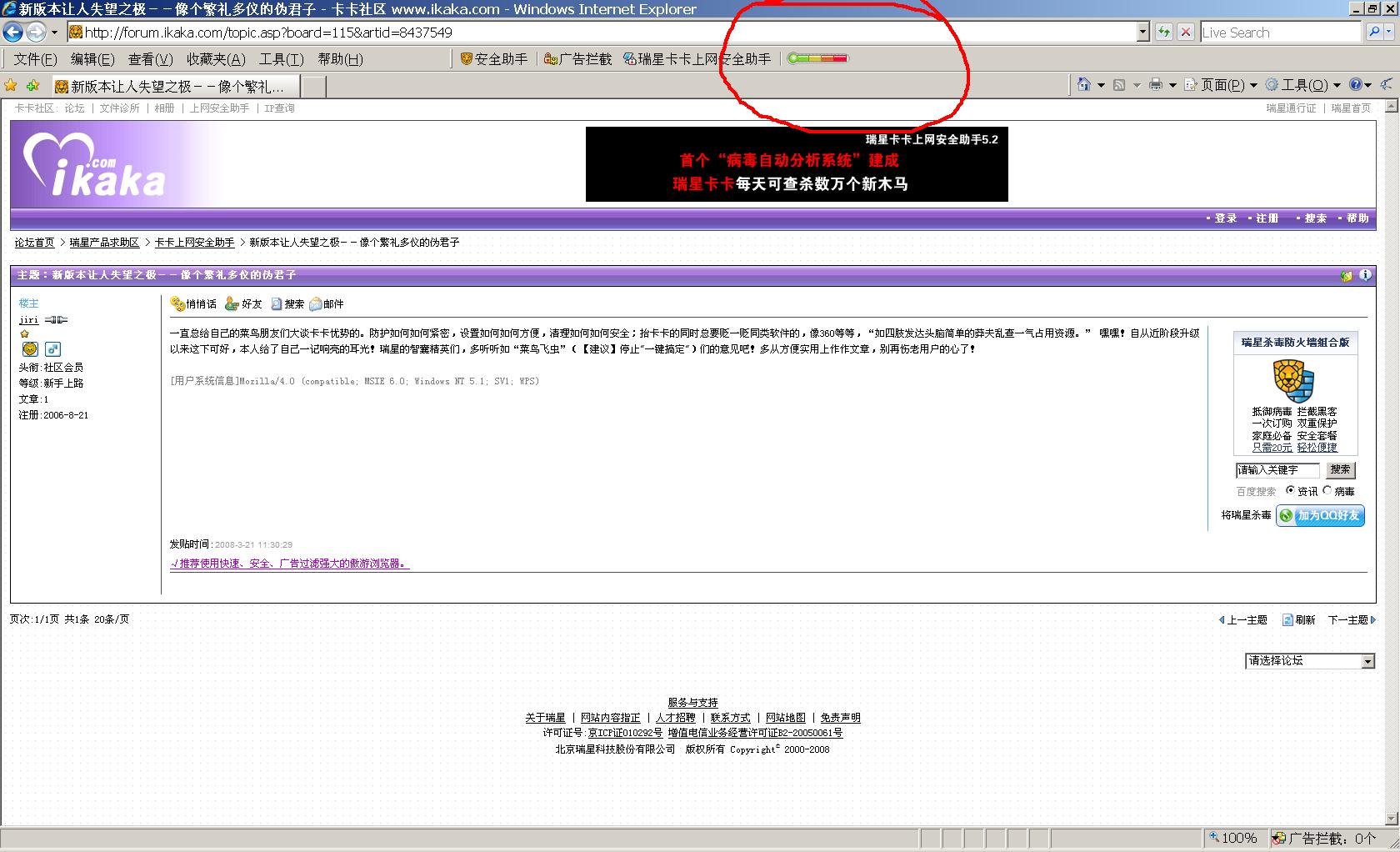Click the Rising antivirus banner advertisement
1400x852 pixels.
tap(797, 164)
